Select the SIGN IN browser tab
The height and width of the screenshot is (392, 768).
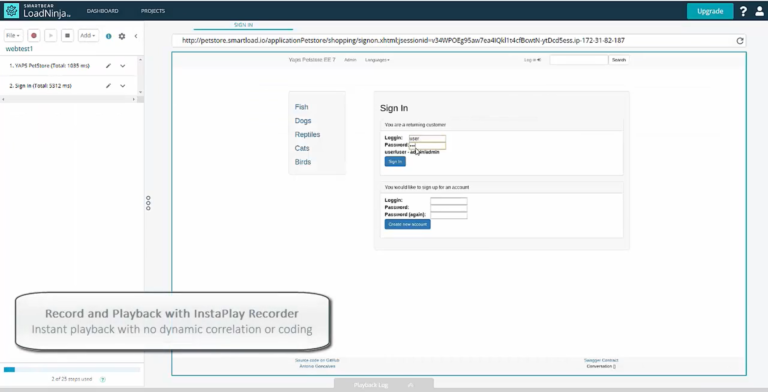click(243, 25)
